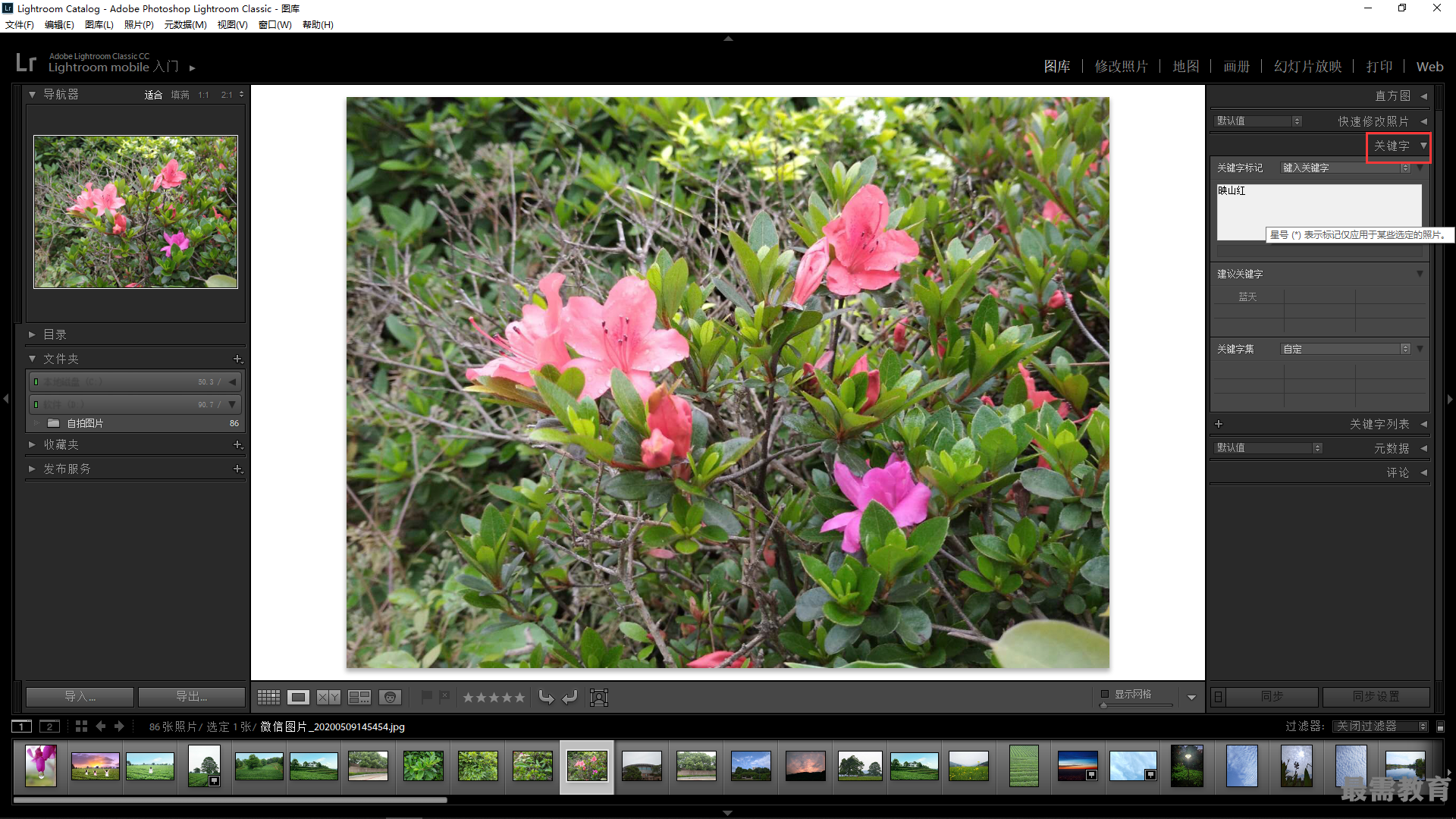Switch to Map (地图) module

tap(1185, 67)
